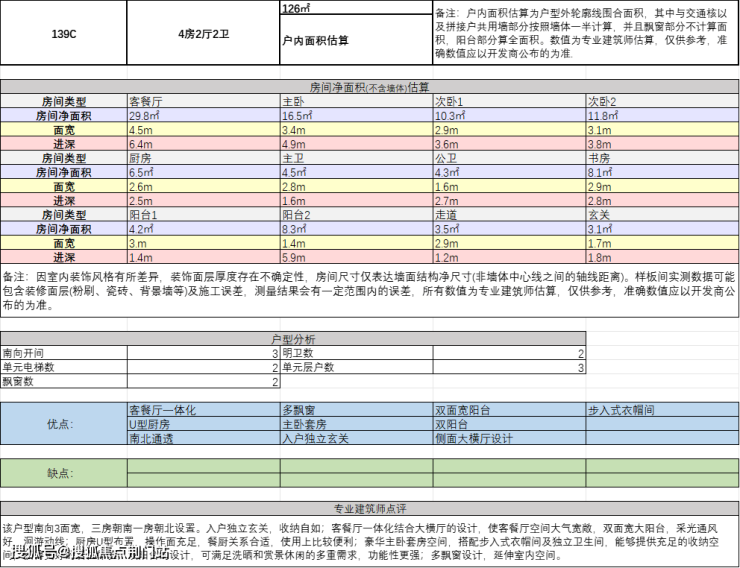The image size is (740, 568).
Task: Select the 双面宽阳台 cell
Action: point(510,409)
